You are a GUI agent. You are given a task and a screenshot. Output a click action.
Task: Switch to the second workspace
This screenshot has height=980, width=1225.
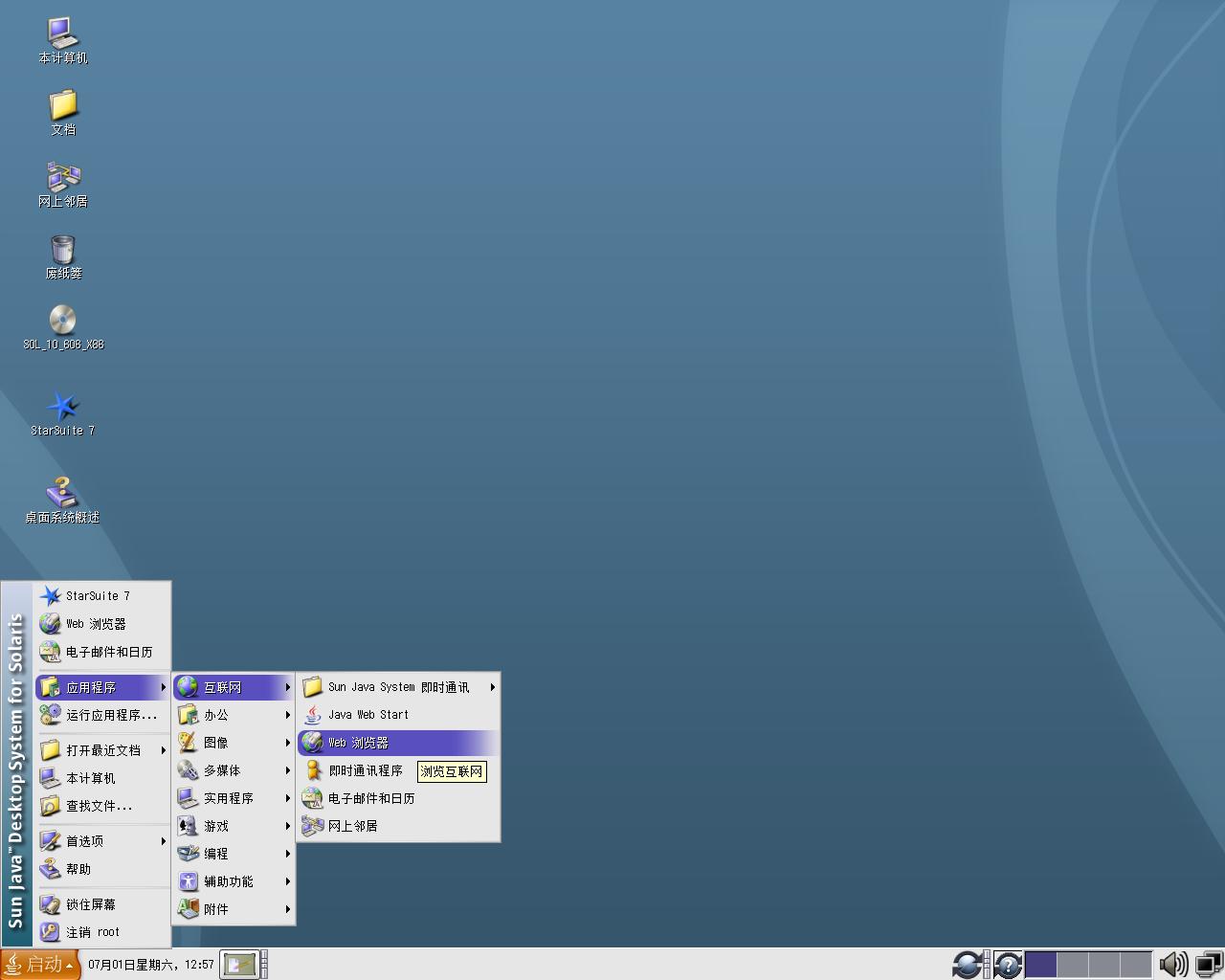tap(1072, 965)
